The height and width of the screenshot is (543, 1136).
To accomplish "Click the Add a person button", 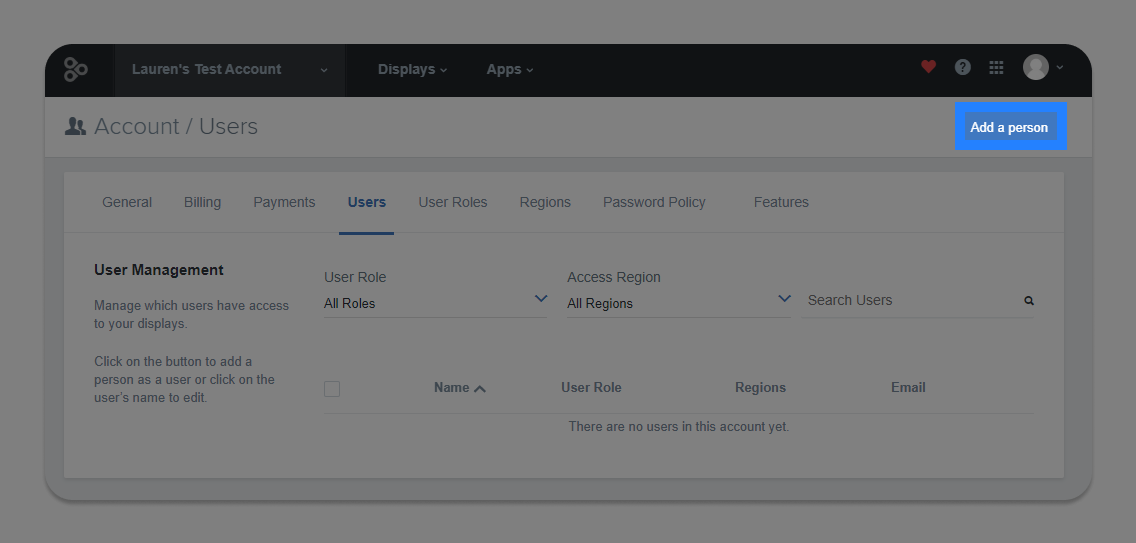I will 1010,127.
